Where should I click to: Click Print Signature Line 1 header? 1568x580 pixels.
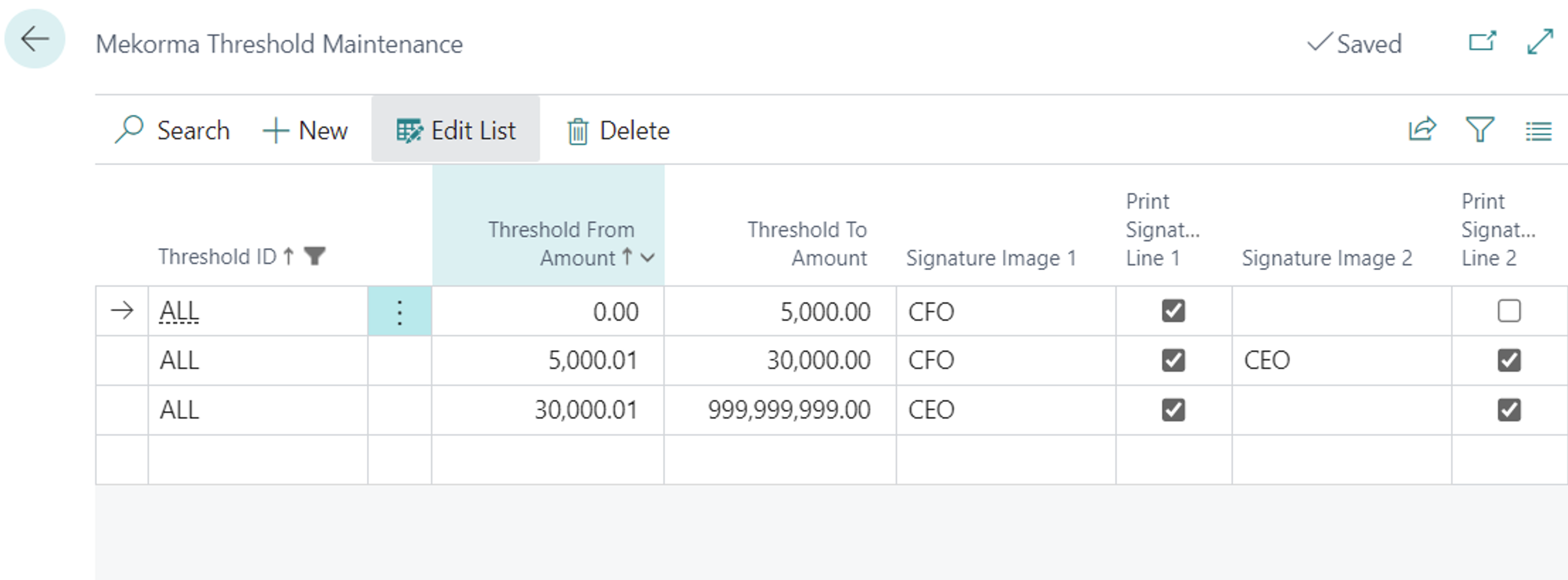[1162, 230]
